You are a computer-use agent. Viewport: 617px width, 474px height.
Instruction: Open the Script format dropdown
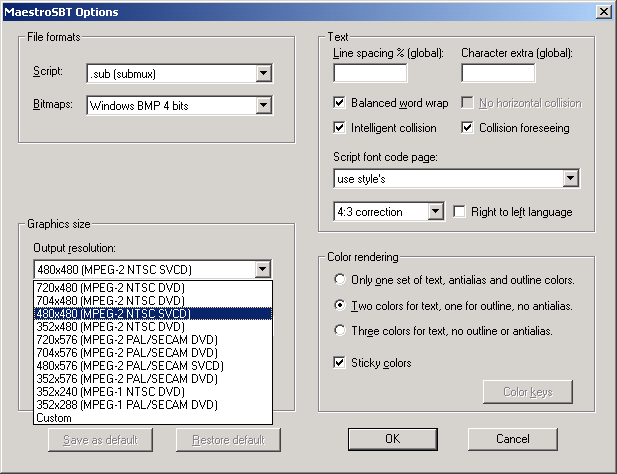point(264,73)
